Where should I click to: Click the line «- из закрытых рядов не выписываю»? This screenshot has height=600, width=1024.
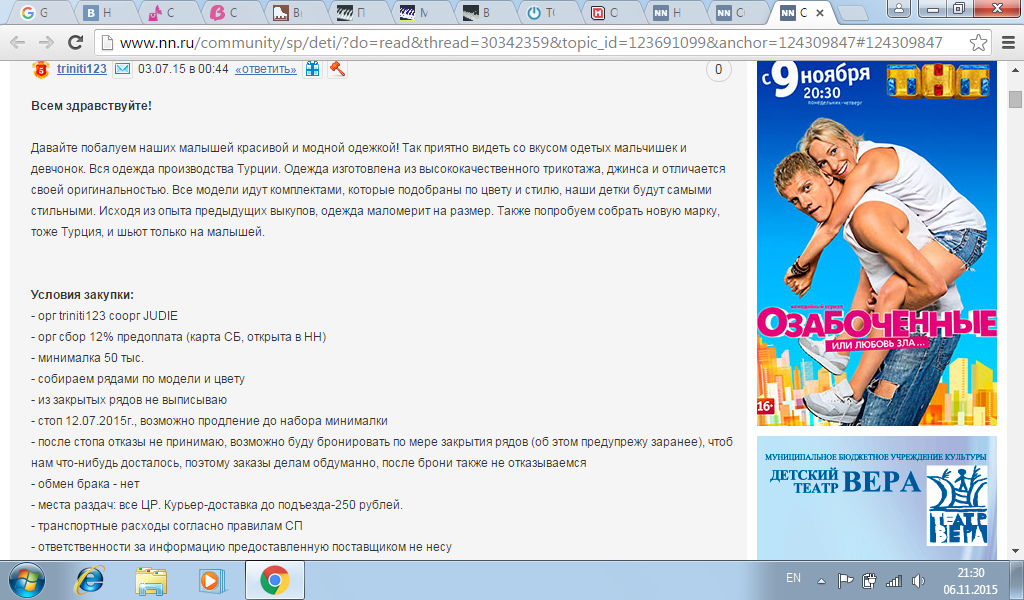[x=129, y=400]
